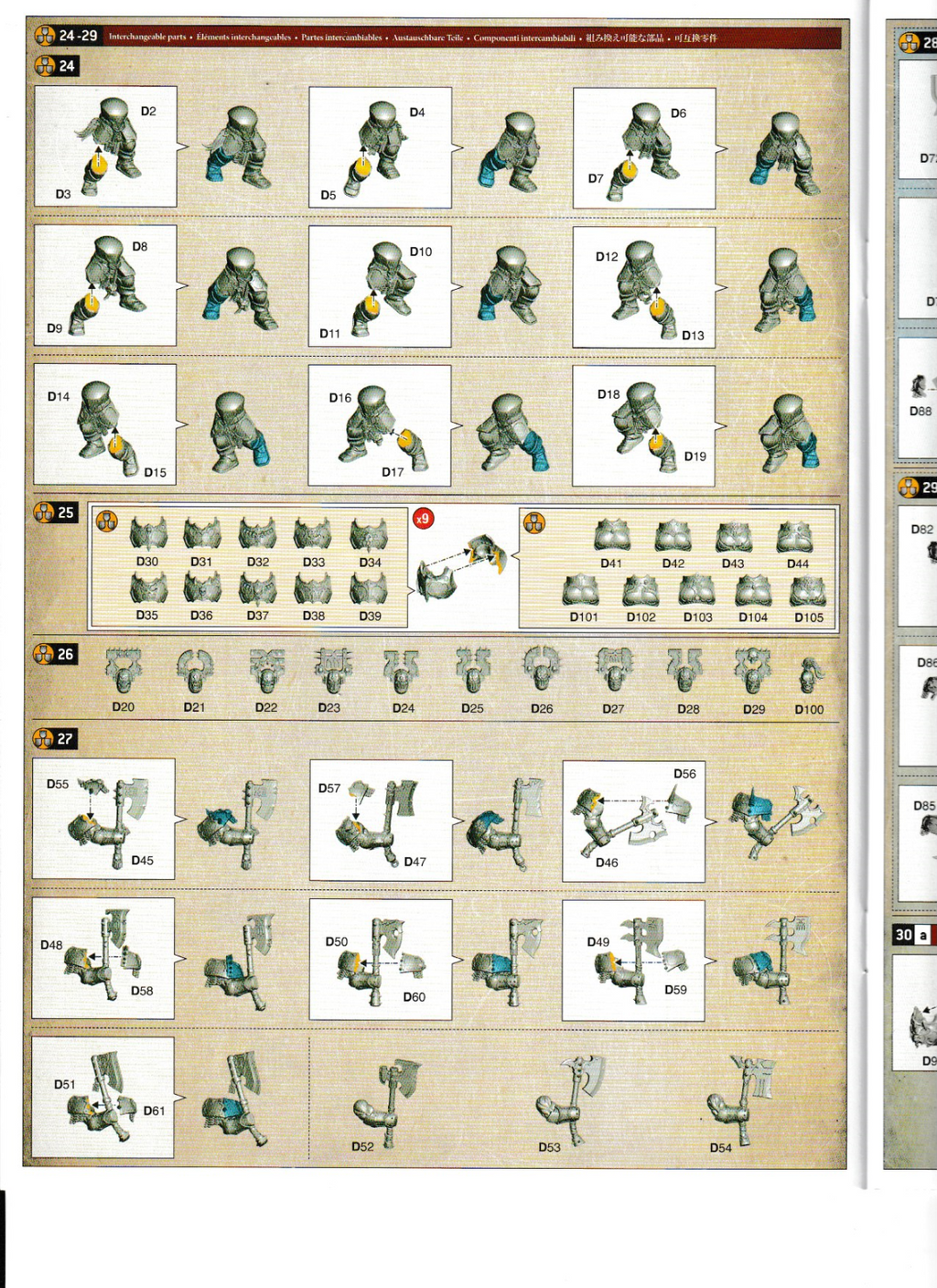Open the D56 and D46 dual-axe assembly panel
Screen dimensions: 937x1288
coord(633,821)
